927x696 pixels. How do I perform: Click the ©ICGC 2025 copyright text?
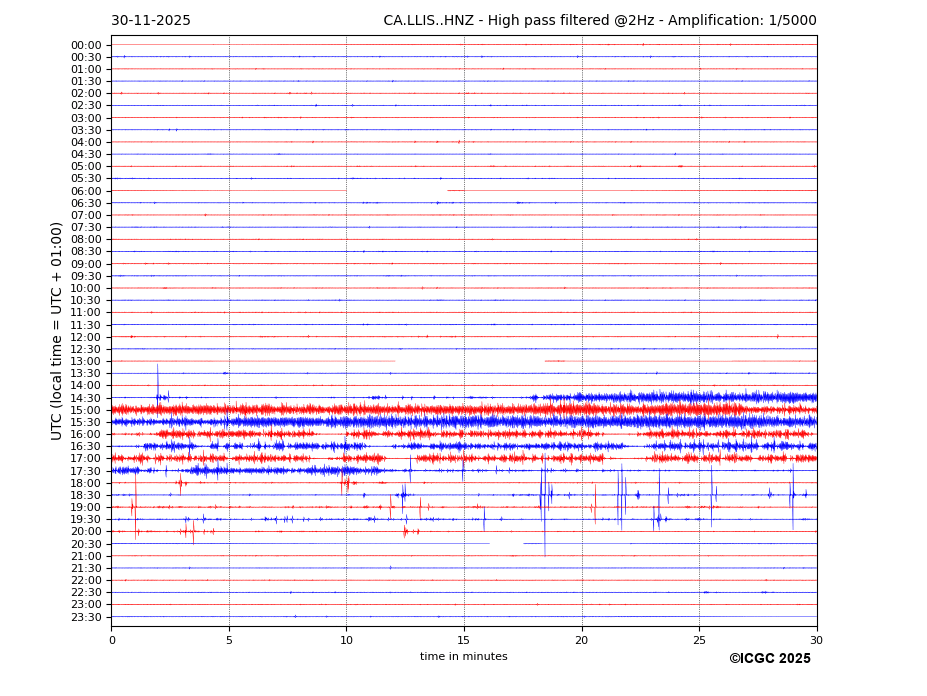769,659
